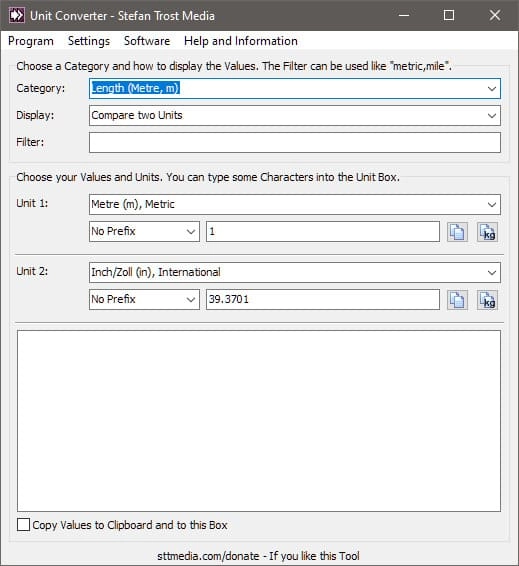The image size is (519, 566).
Task: Open the Help and Information menu
Action: pyautogui.click(x=241, y=41)
